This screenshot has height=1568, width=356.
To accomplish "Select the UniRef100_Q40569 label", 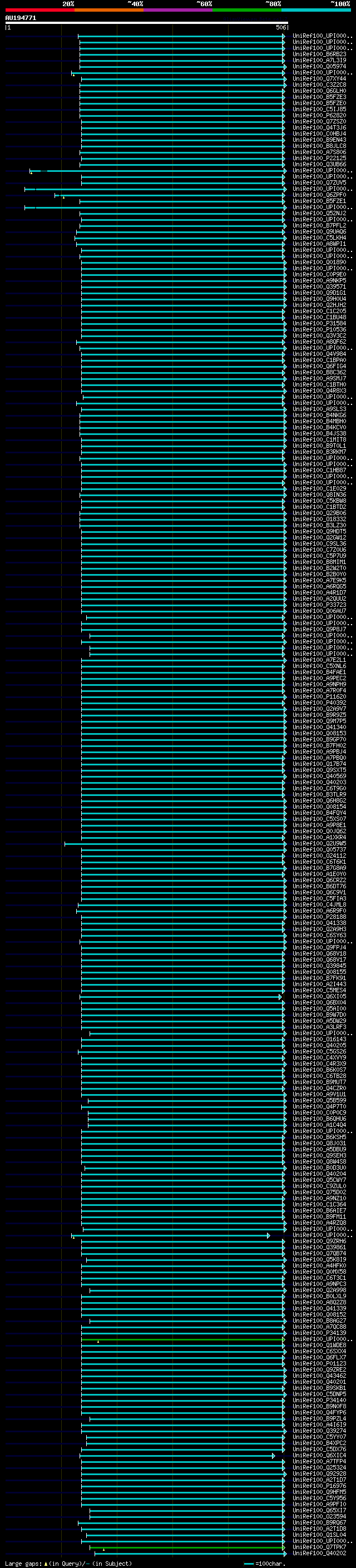I will pos(319,776).
